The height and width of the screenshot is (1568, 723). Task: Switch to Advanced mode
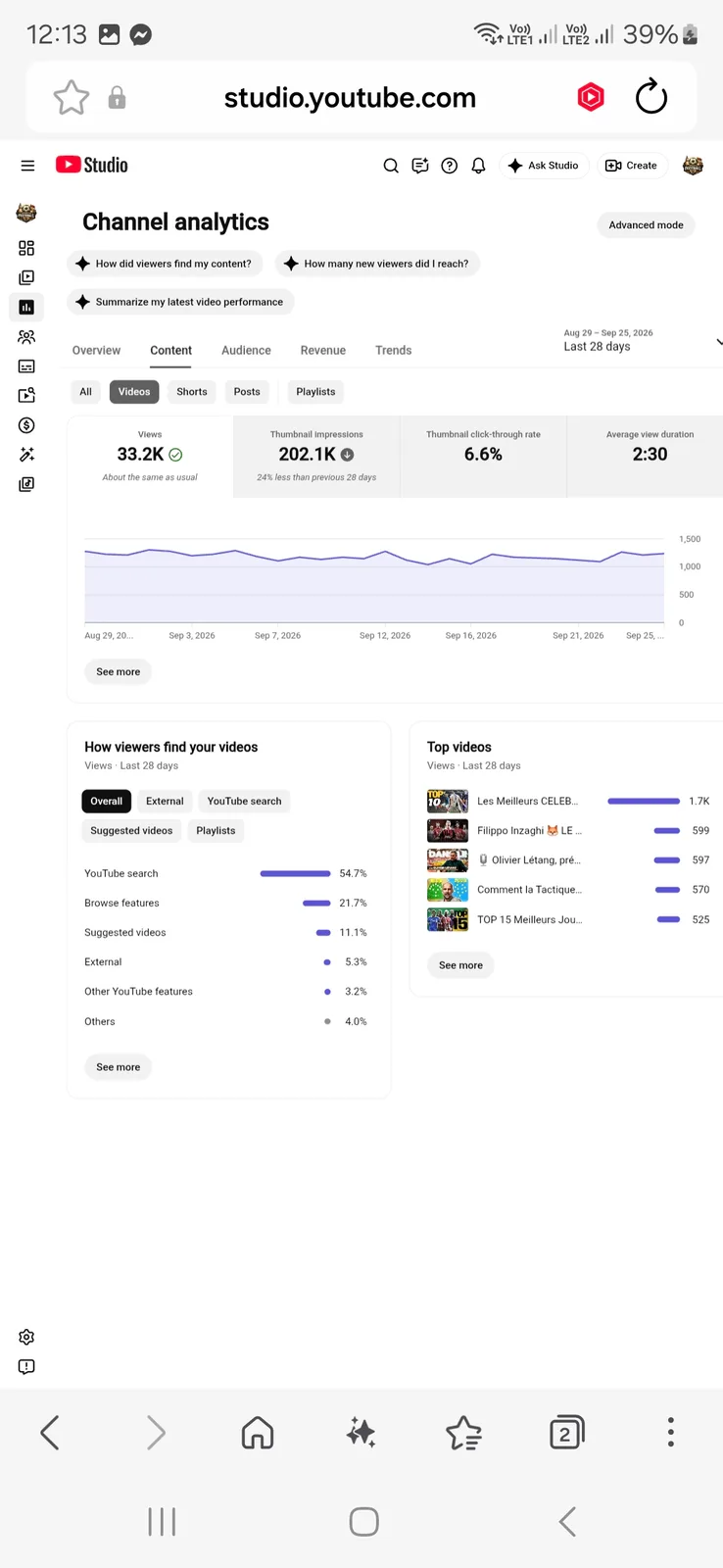(x=646, y=225)
